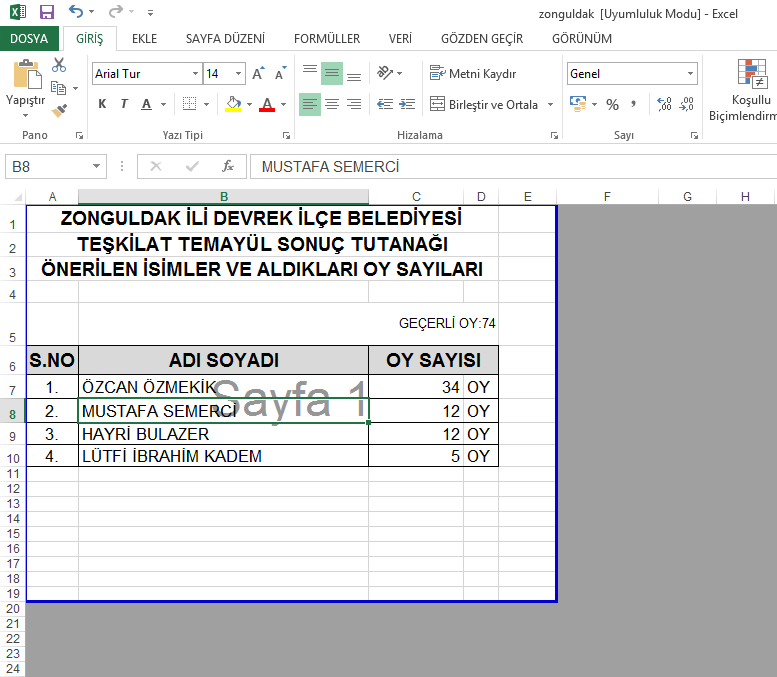Toggle center horizontal alignment

point(332,104)
